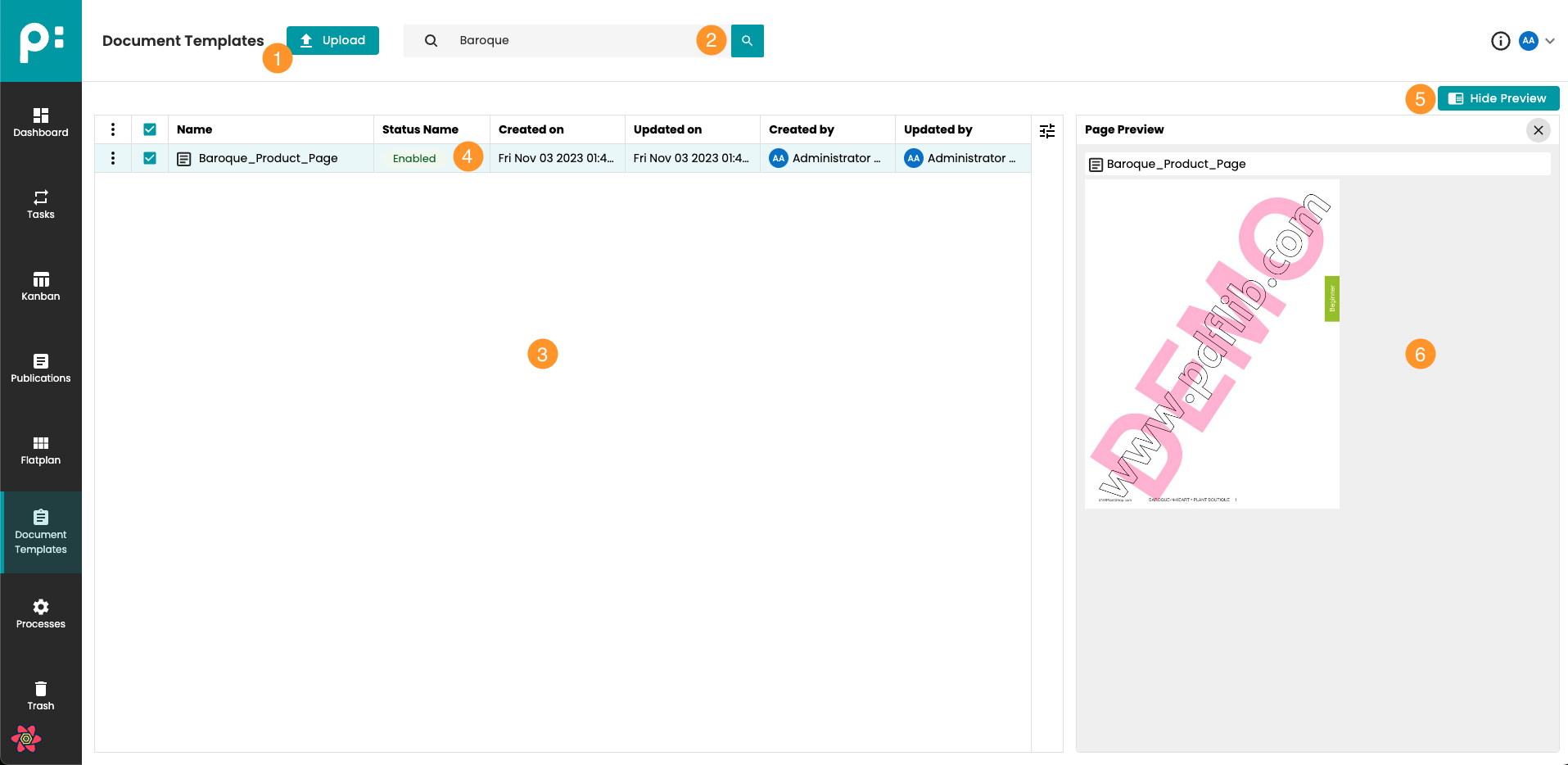Open the info help icon
The width and height of the screenshot is (1568, 765).
click(x=1500, y=41)
